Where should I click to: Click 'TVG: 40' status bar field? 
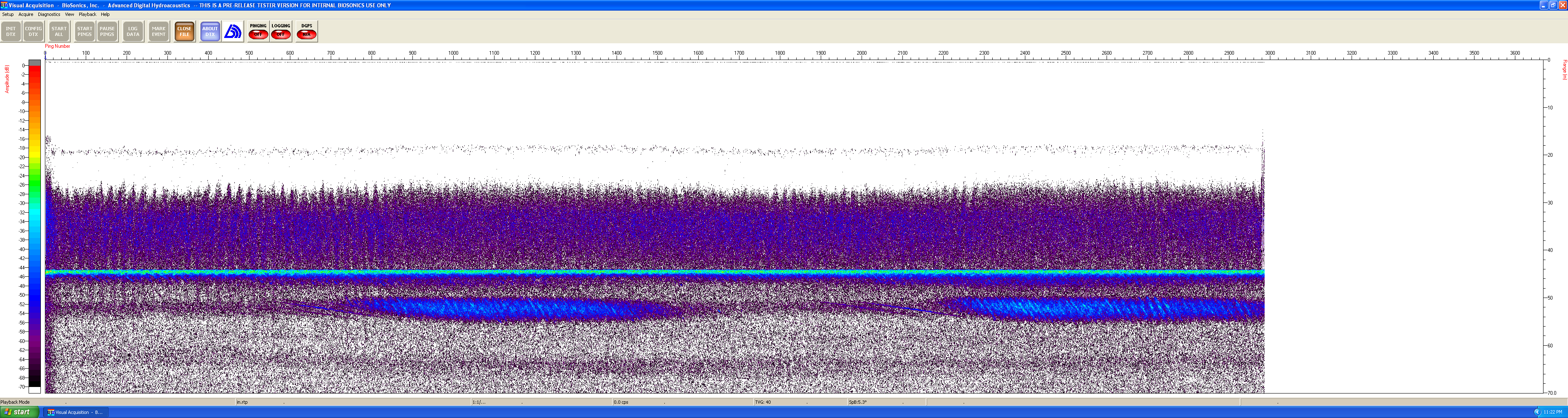(x=763, y=402)
